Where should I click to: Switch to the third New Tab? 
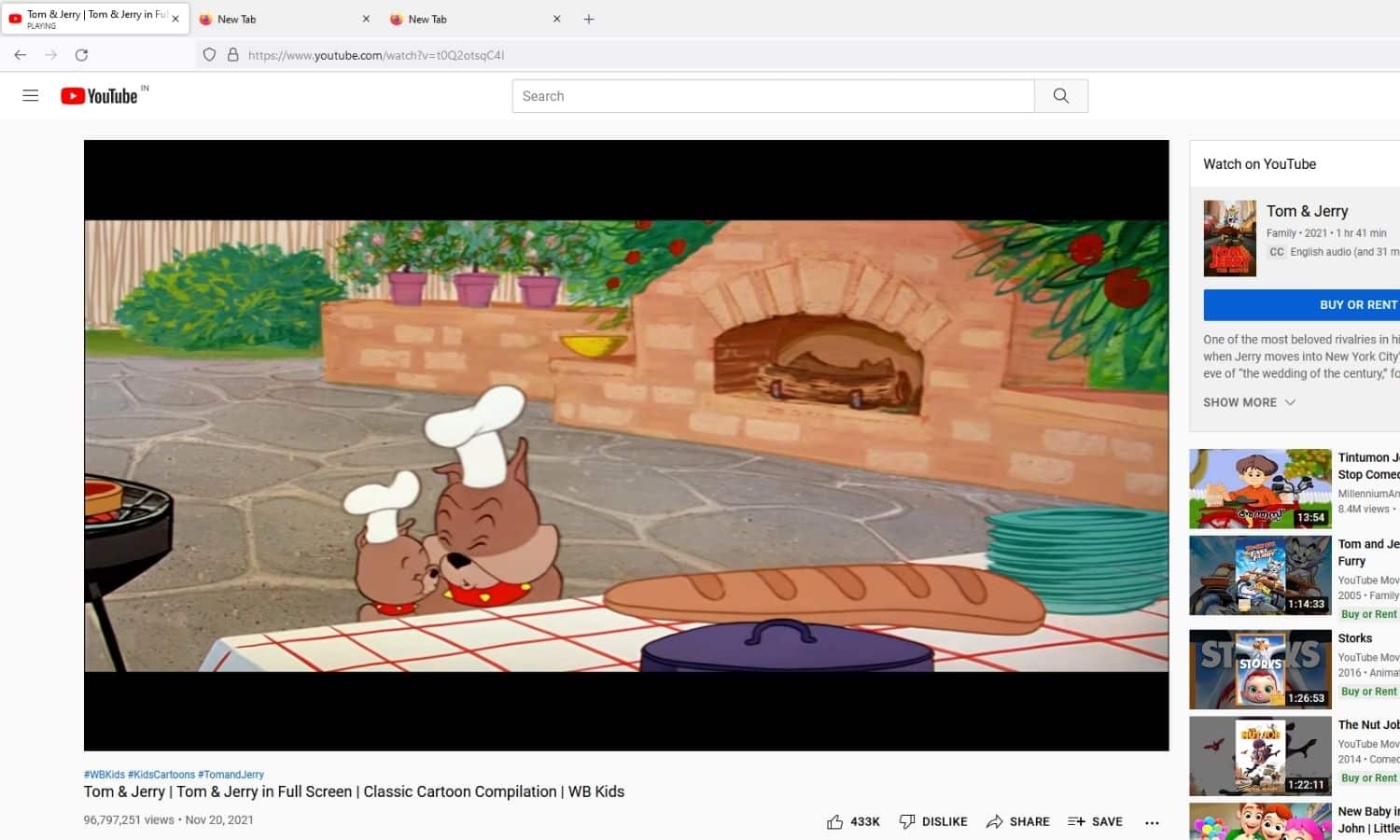click(x=476, y=19)
